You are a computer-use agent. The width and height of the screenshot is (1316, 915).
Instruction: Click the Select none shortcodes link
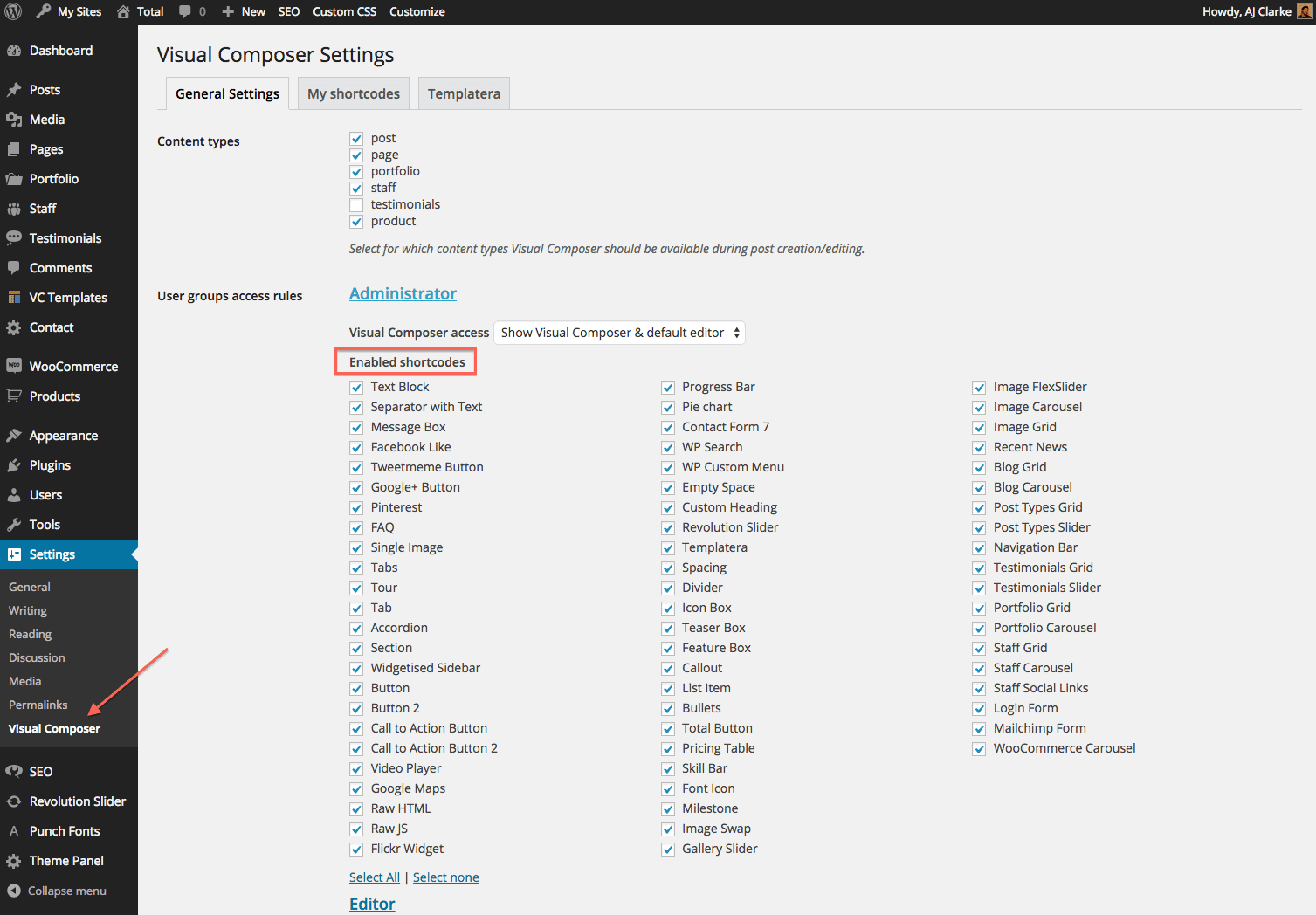coord(446,877)
